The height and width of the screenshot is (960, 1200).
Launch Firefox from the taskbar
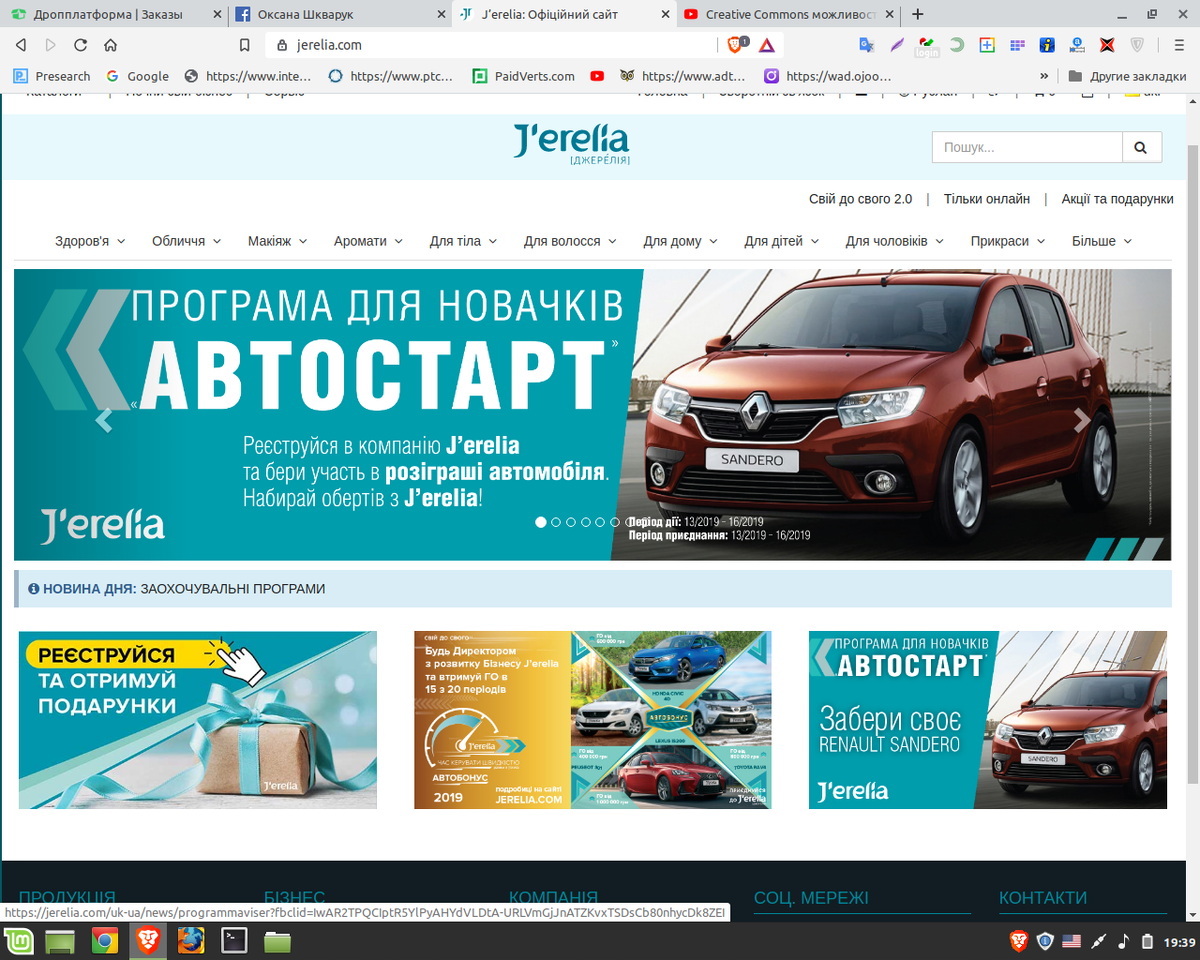pyautogui.click(x=191, y=940)
